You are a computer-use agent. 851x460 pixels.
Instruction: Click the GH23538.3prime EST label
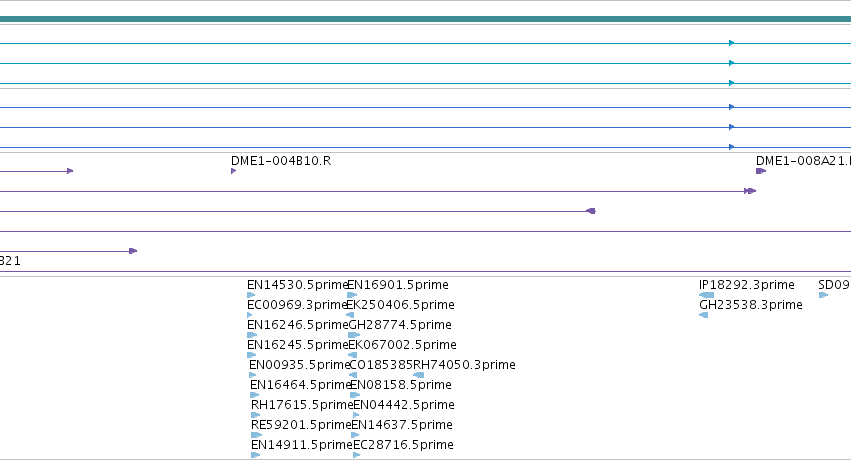click(x=751, y=305)
